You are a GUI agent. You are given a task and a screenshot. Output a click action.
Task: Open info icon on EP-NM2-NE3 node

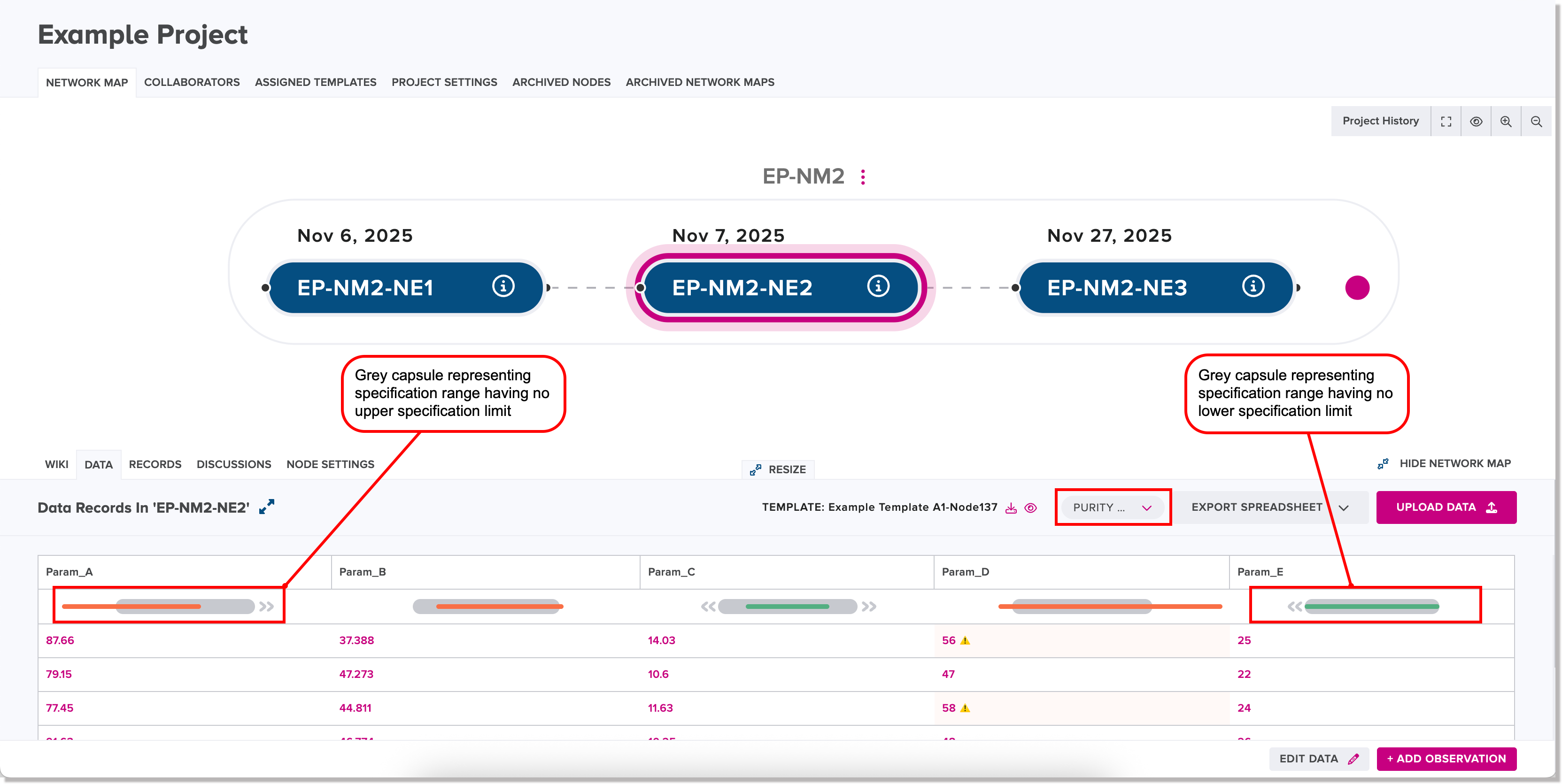point(1253,286)
